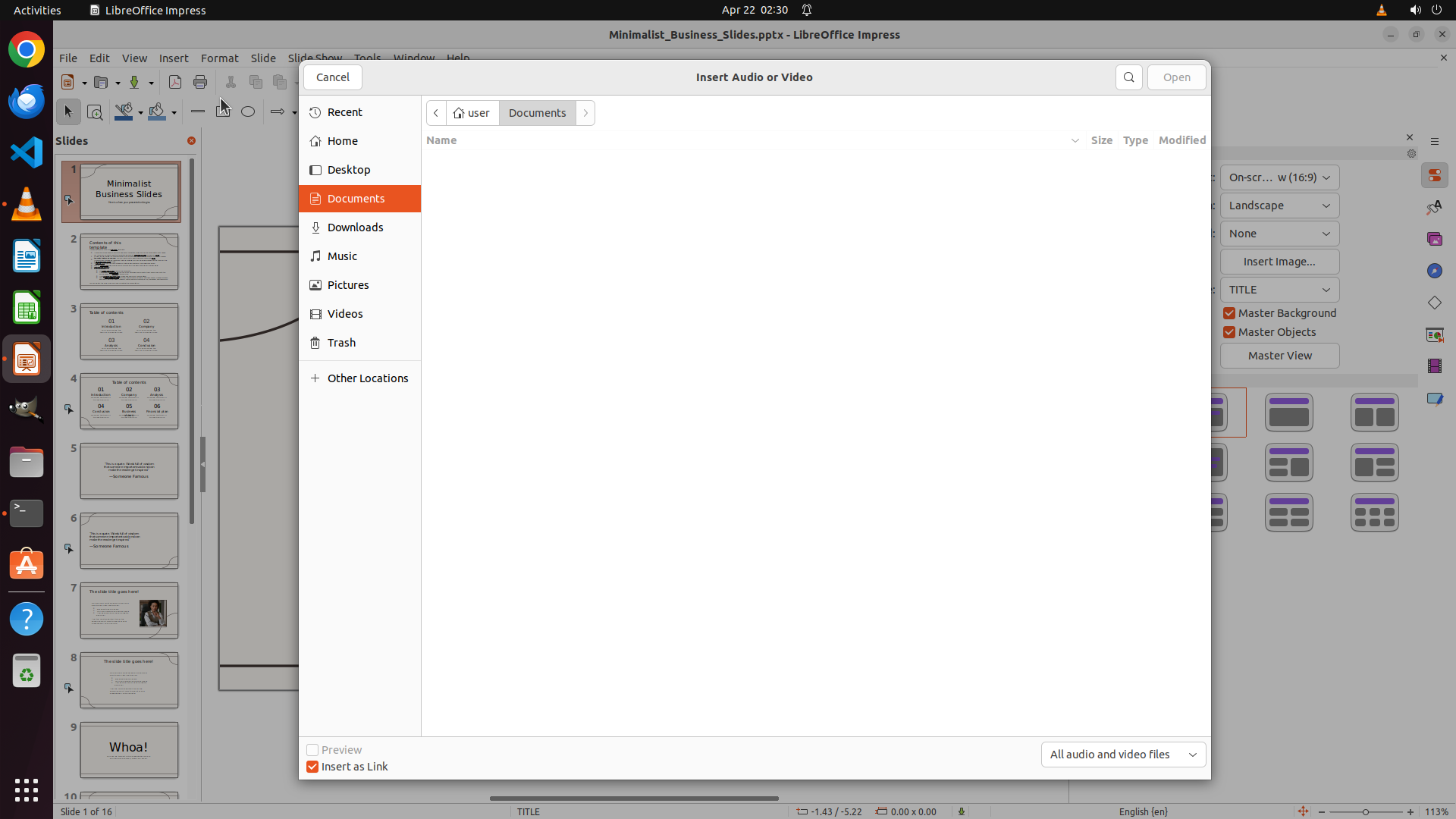Click the Export as PDF toolbar icon
1456x819 pixels.
[x=174, y=82]
